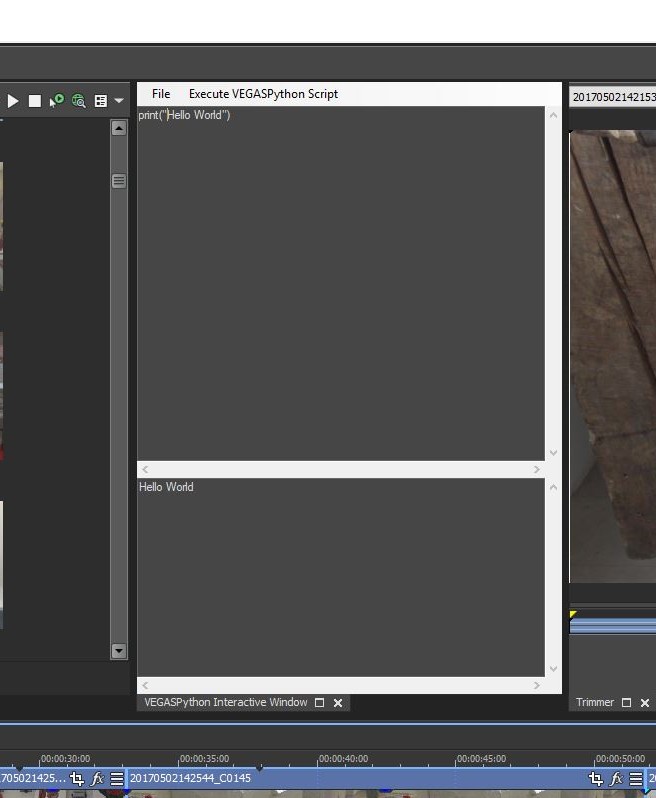The height and width of the screenshot is (798, 656).
Task: Click the media list scroll up arrow
Action: 119,129
